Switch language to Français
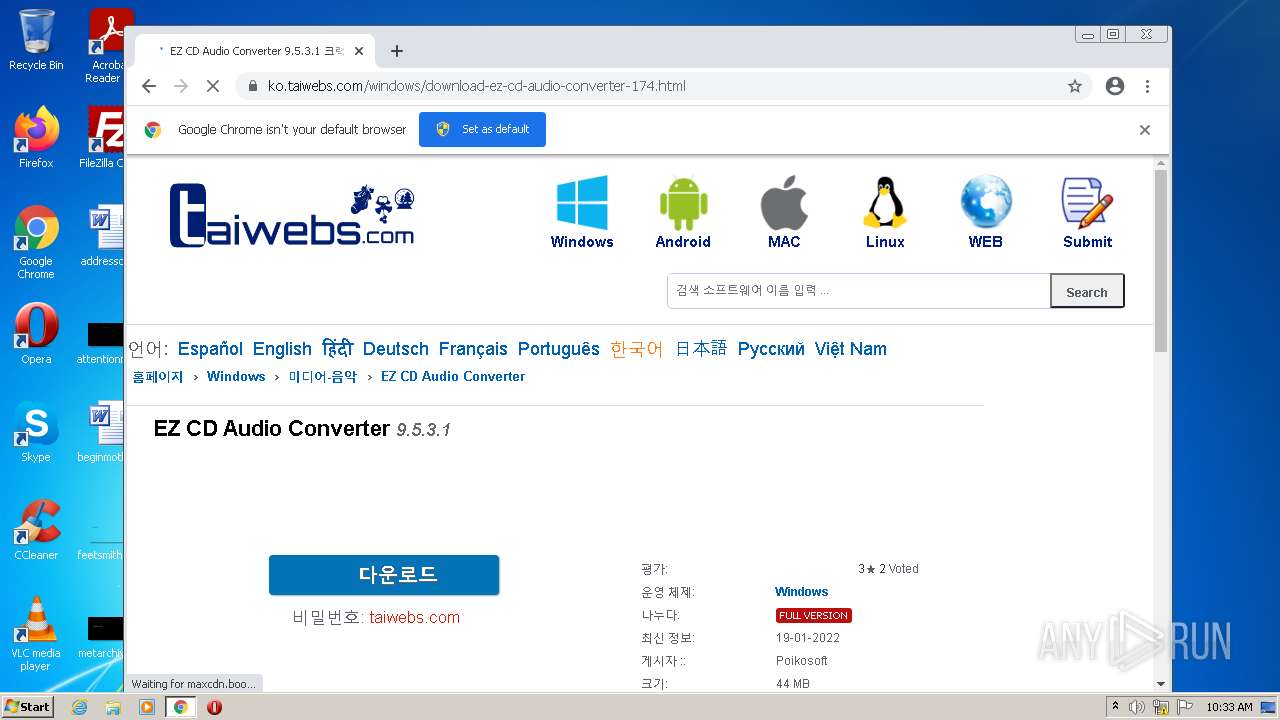Viewport: 1280px width, 720px height. point(473,349)
